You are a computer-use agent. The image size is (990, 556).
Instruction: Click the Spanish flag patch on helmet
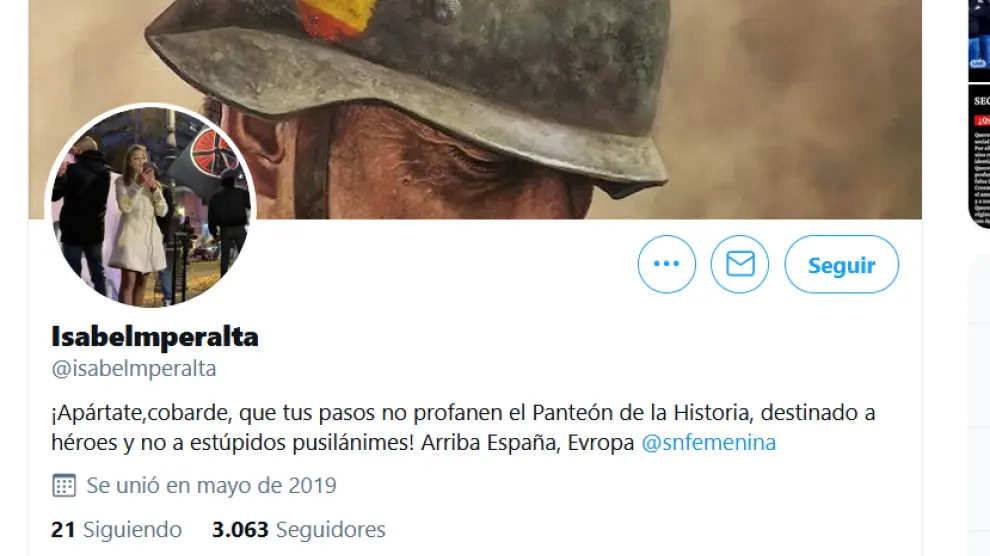click(333, 14)
